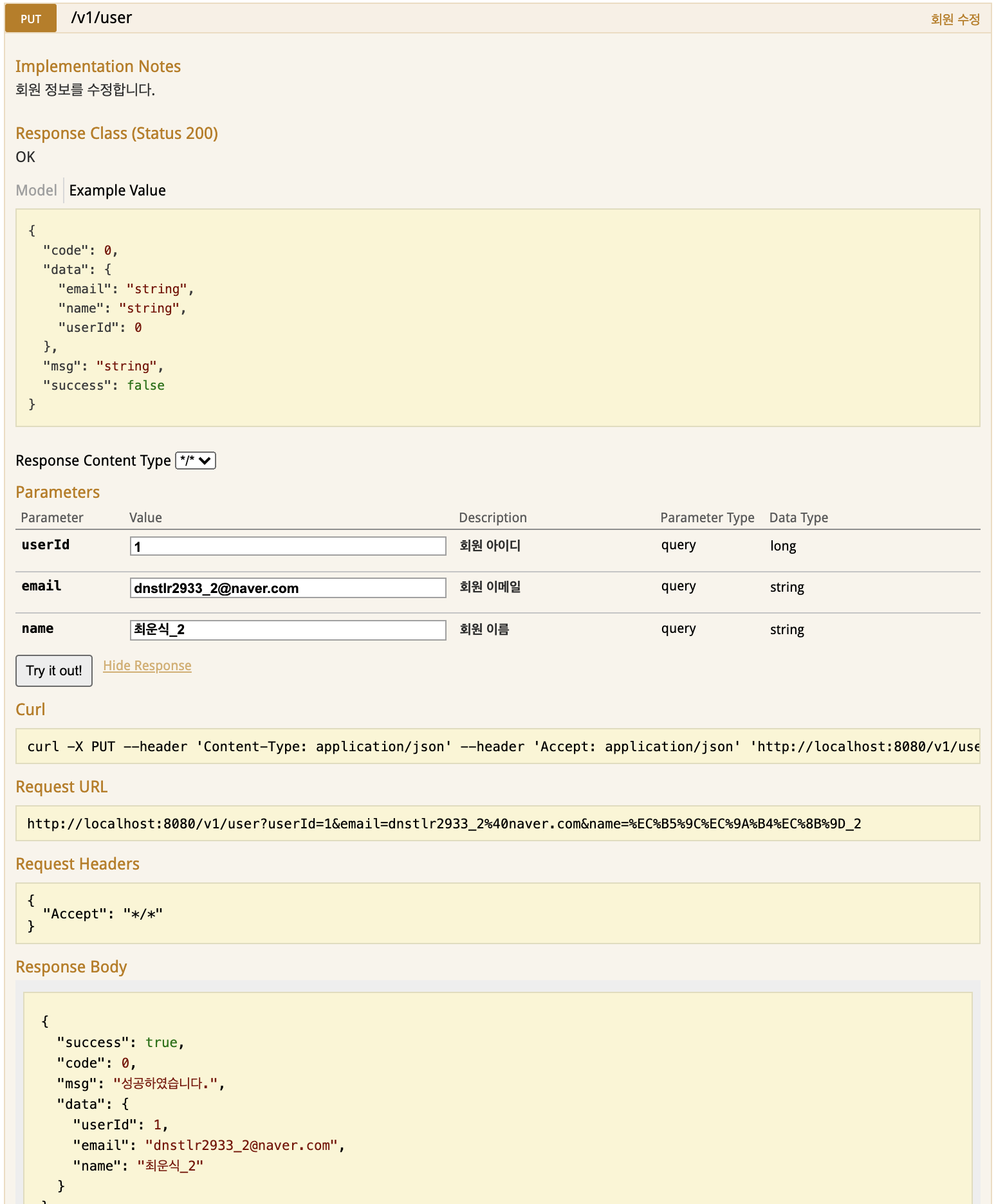The width and height of the screenshot is (996, 1204).
Task: Click the Curl heading
Action: pyautogui.click(x=30, y=709)
